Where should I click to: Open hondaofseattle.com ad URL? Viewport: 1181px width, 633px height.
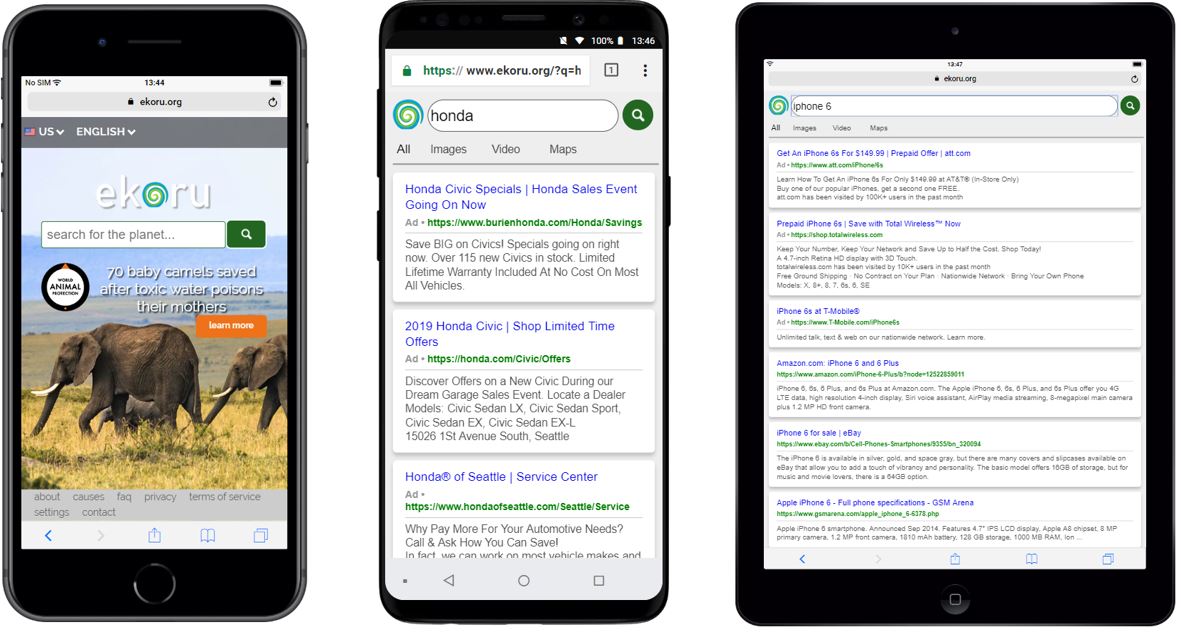pyautogui.click(x=517, y=507)
